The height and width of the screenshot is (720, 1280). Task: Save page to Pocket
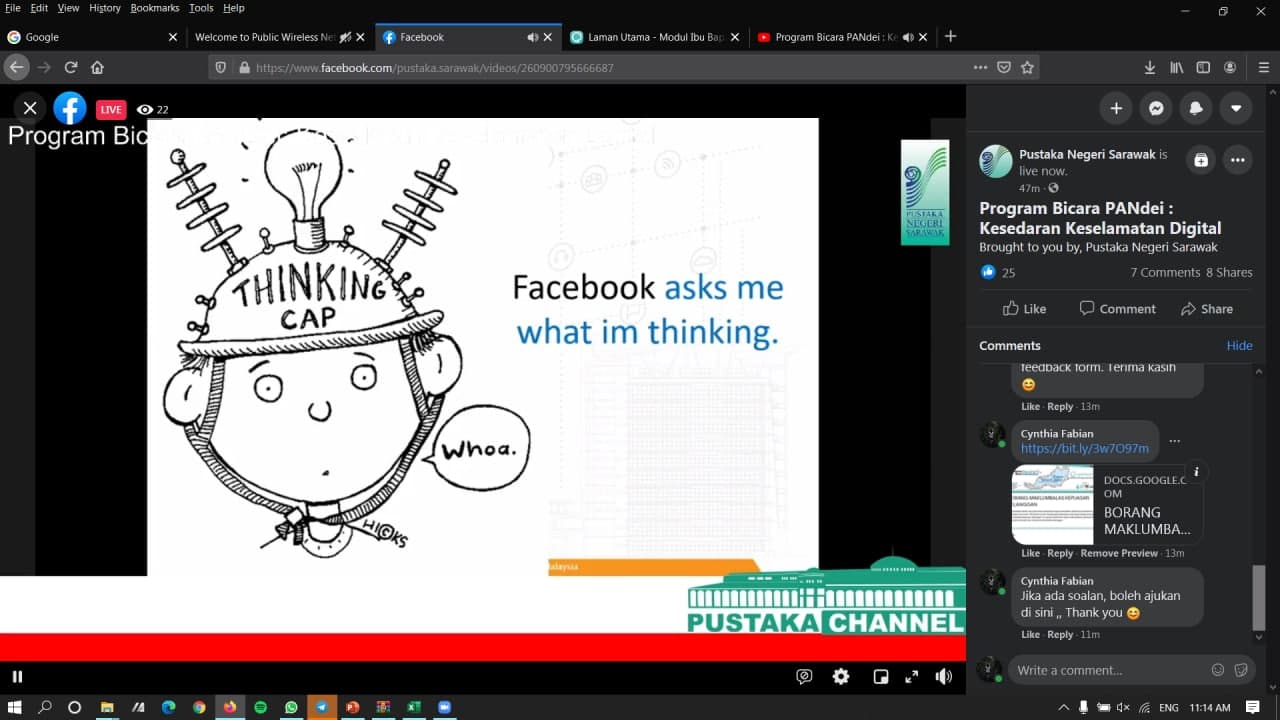coord(1004,67)
